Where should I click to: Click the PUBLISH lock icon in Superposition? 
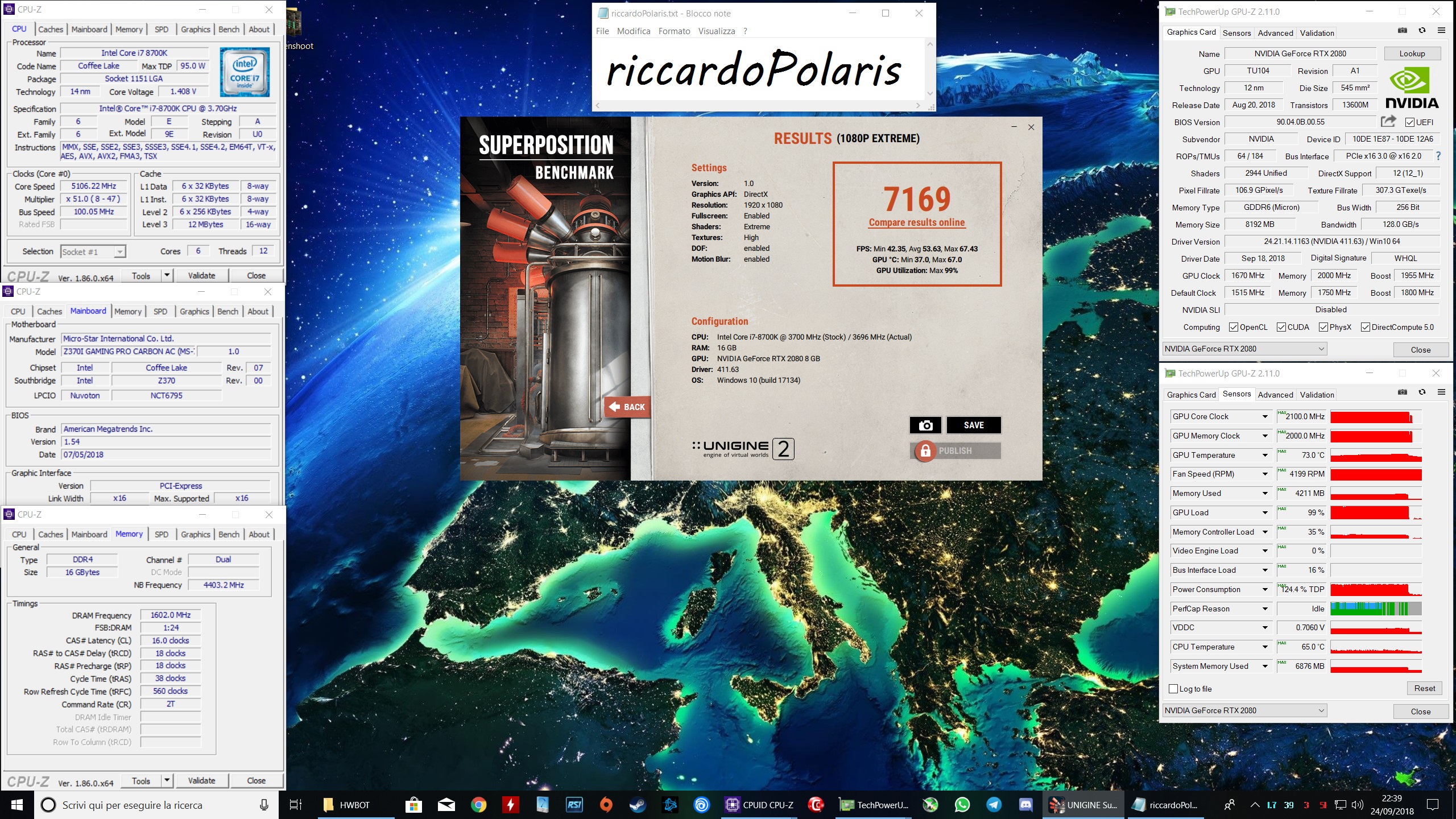(x=925, y=451)
